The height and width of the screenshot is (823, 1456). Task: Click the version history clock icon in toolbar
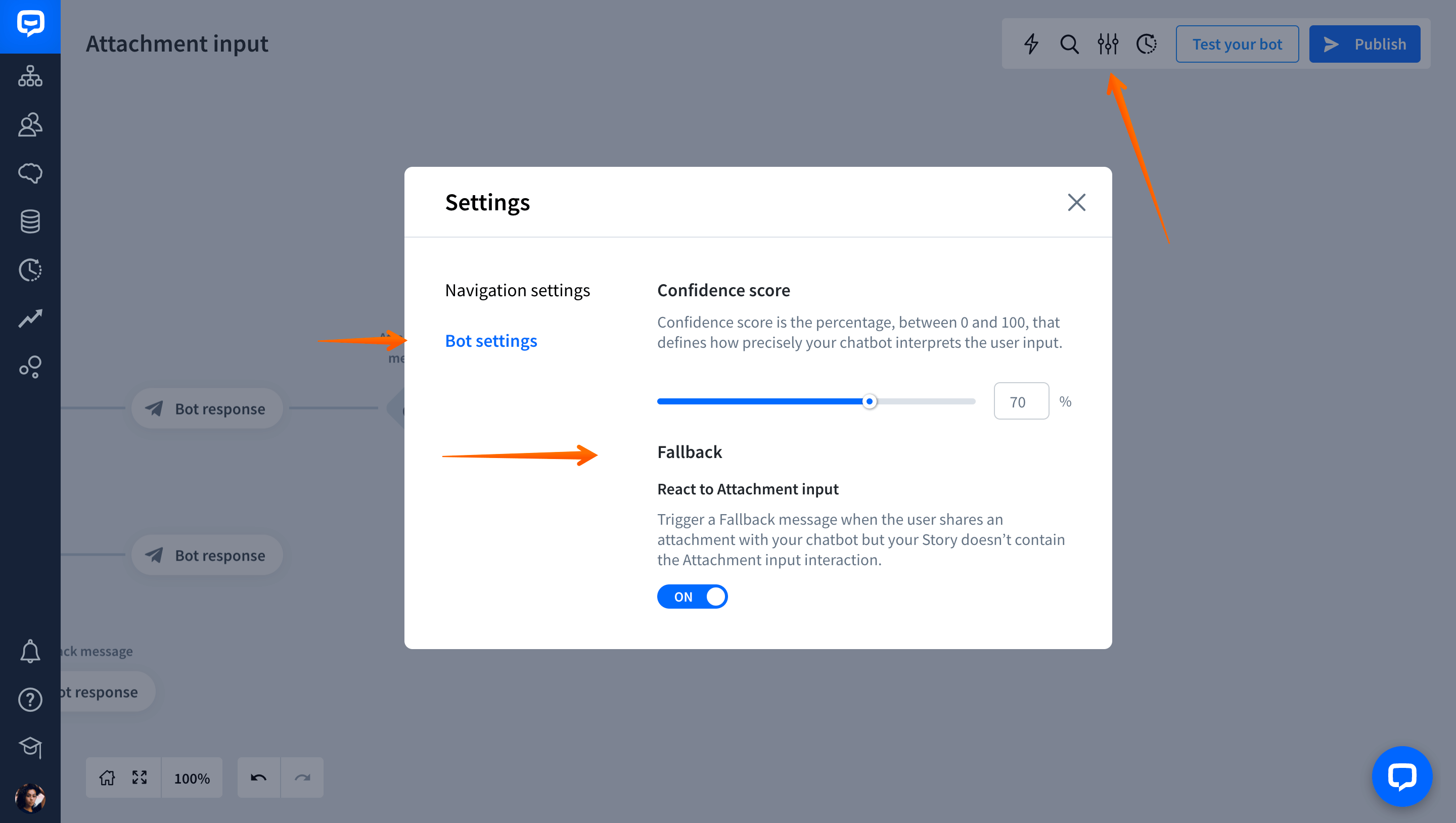(x=1146, y=43)
